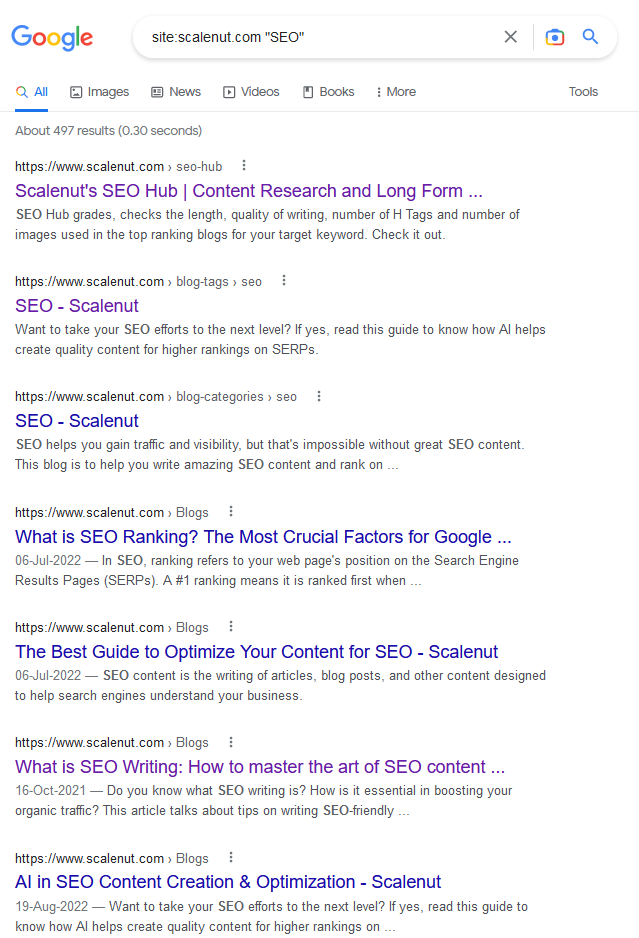Open options menu beside AI in SEO result

click(x=230, y=858)
